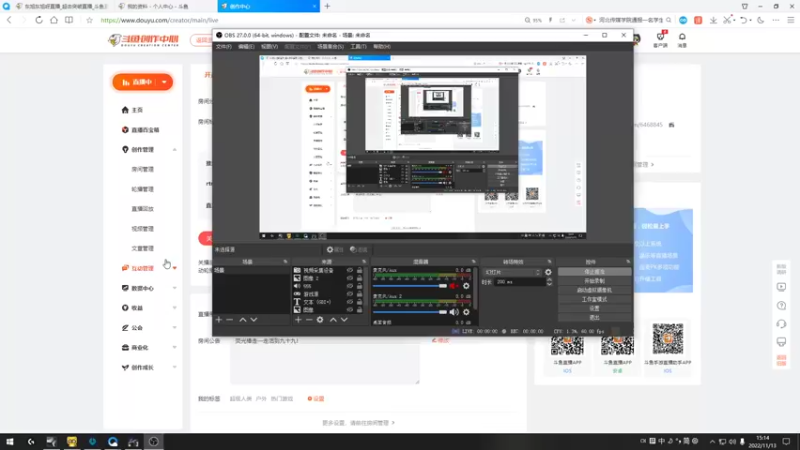The image size is (800, 450).
Task: Hide the 文本 (GDI+) source
Action: [350, 302]
